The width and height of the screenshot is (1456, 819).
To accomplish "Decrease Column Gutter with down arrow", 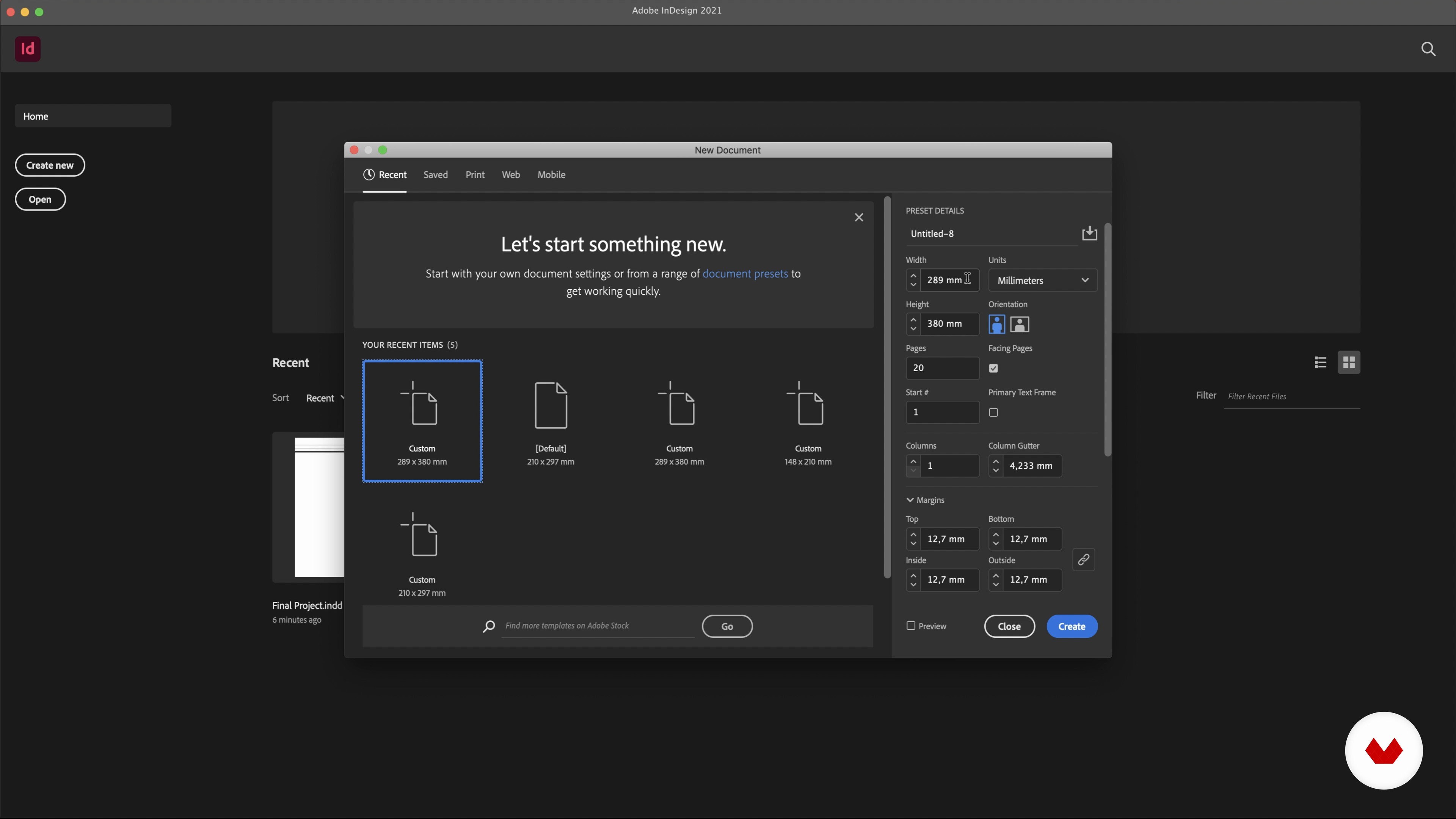I will (996, 470).
